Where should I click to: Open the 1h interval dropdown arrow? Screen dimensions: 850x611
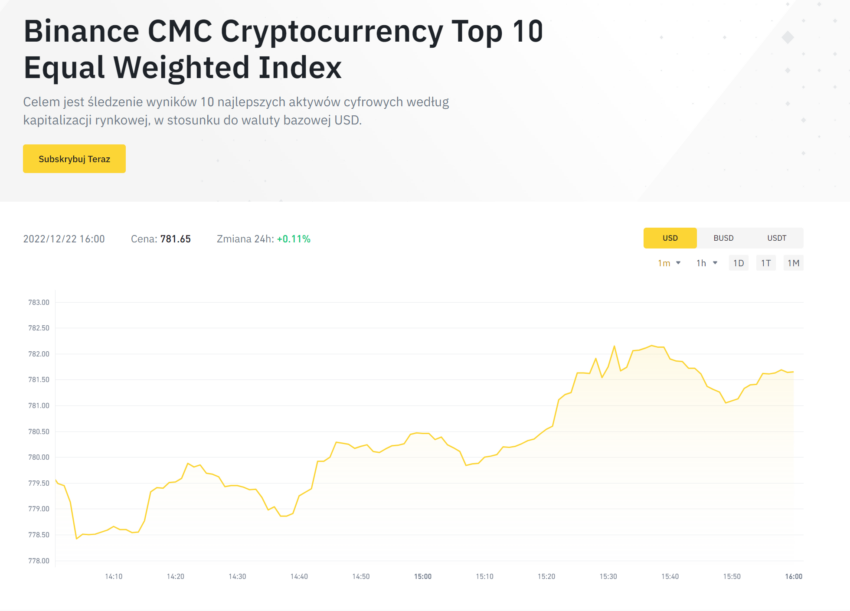point(715,263)
